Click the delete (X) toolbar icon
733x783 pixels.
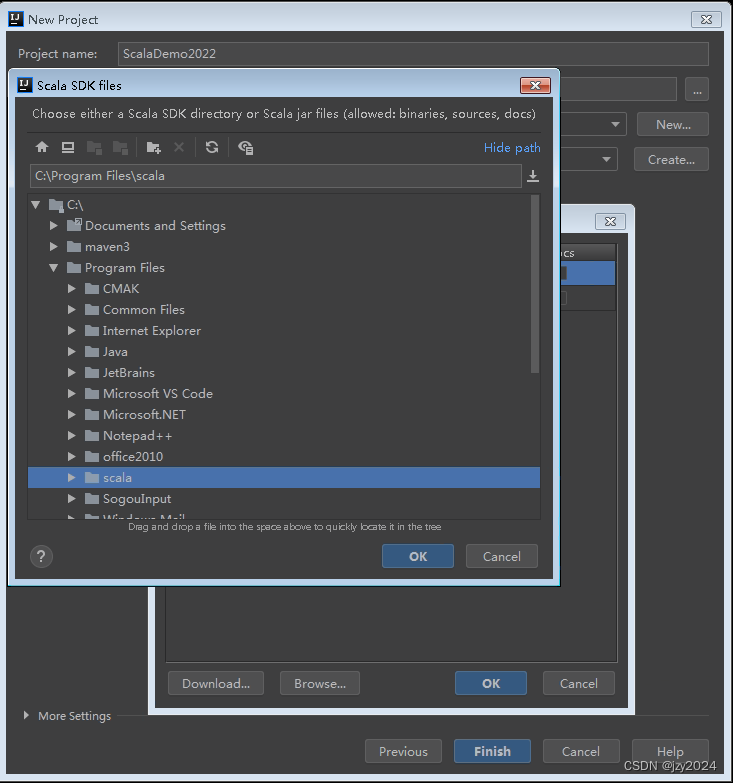point(179,147)
